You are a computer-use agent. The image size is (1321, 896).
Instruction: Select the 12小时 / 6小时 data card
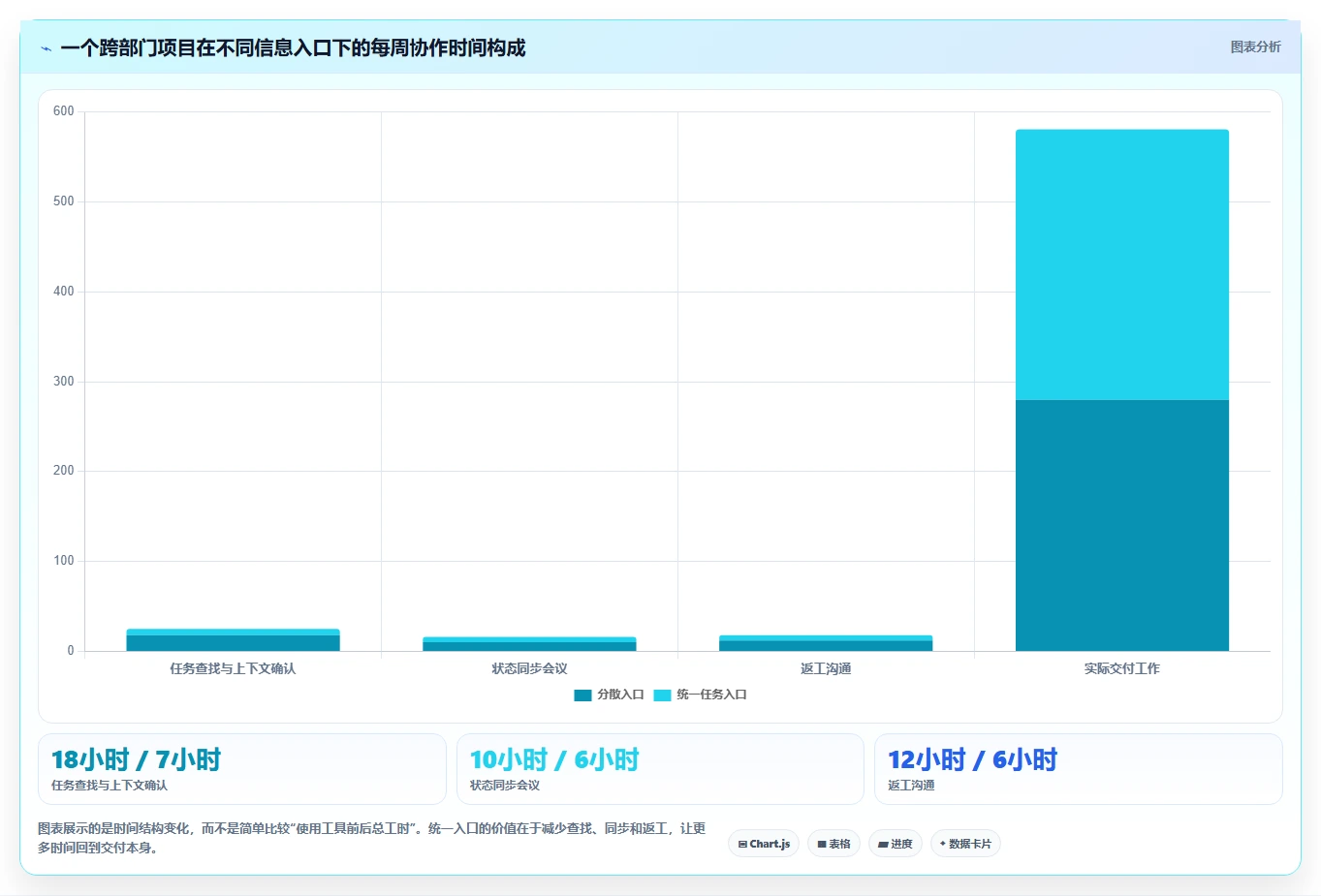(x=1079, y=769)
